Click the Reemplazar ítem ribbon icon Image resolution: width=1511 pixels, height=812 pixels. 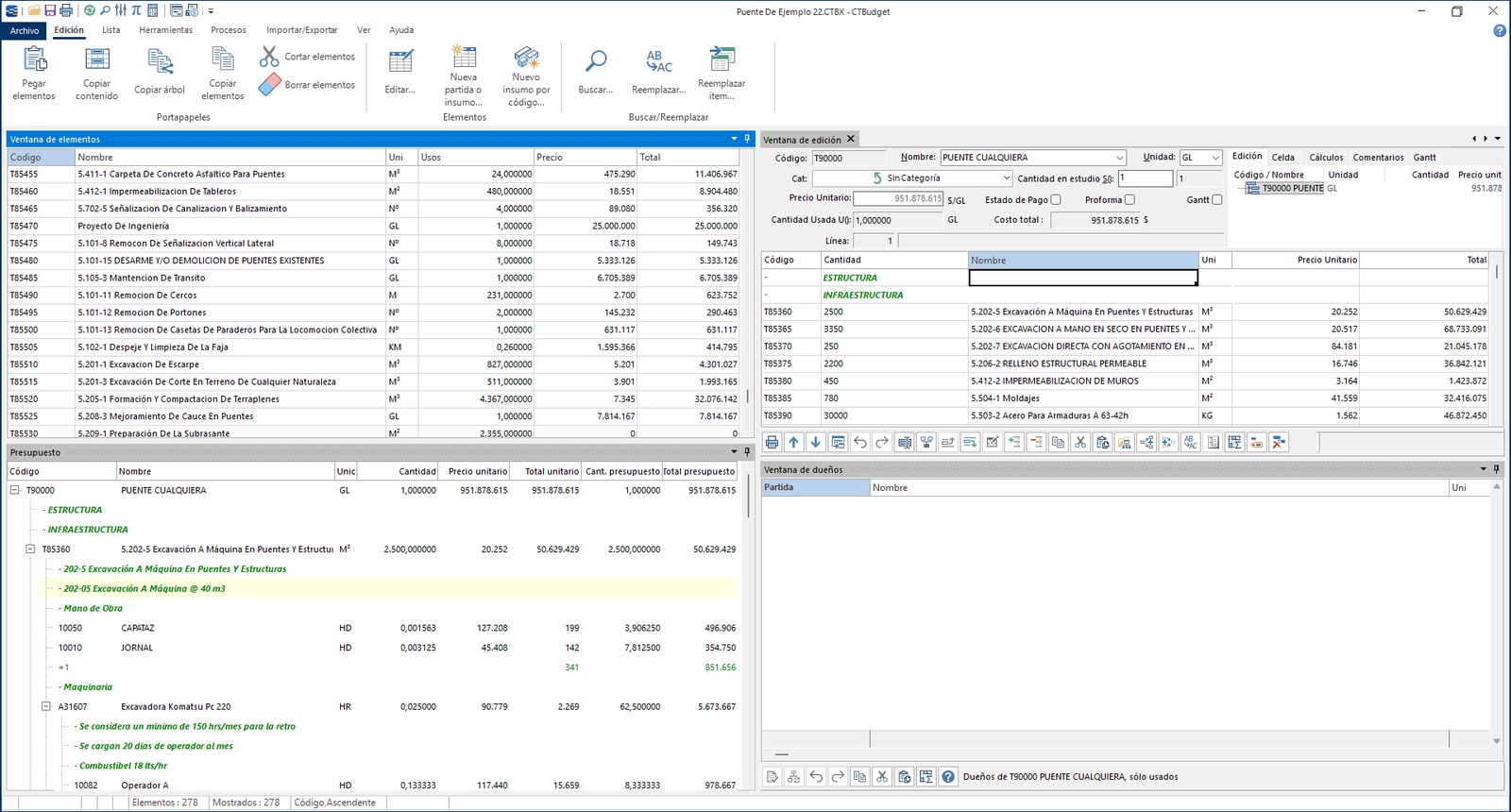[722, 73]
